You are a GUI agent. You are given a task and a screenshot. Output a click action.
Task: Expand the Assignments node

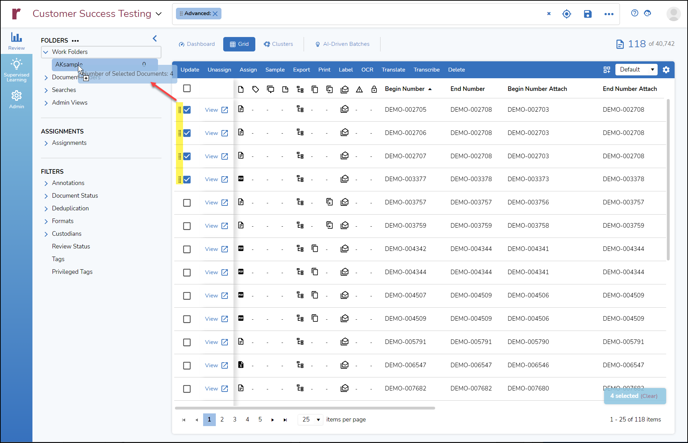pos(46,143)
